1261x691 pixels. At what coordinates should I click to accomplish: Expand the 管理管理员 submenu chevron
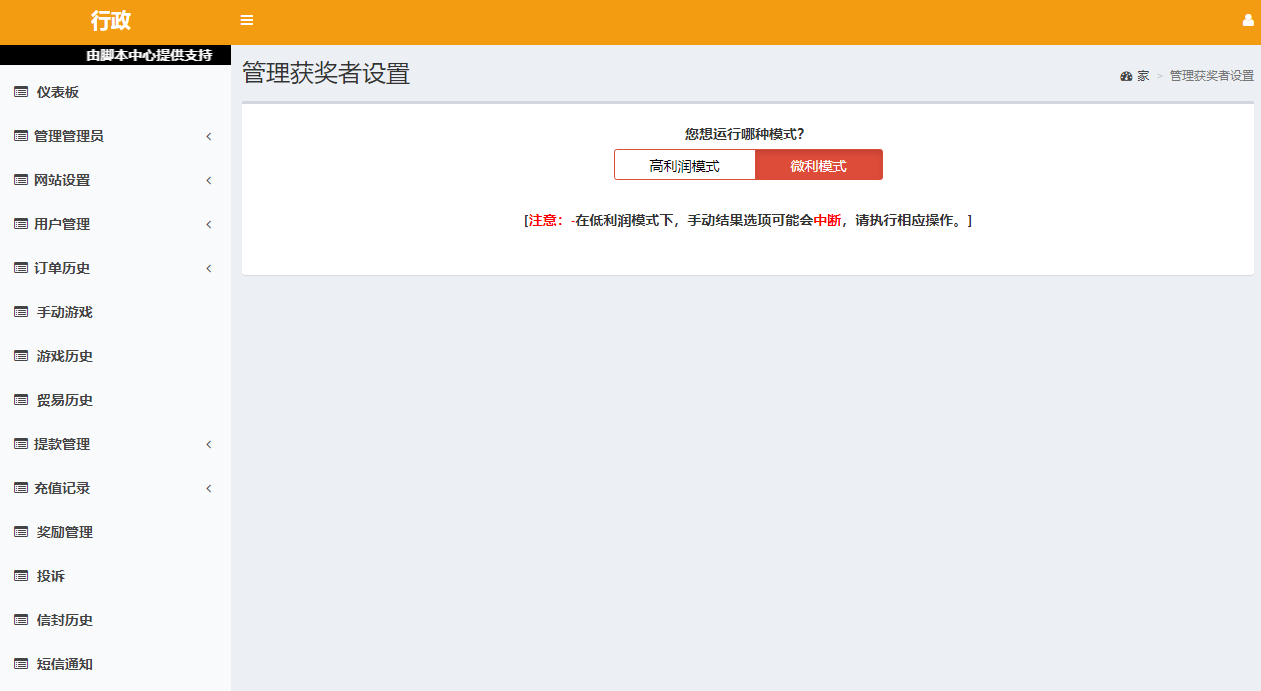pyautogui.click(x=209, y=136)
